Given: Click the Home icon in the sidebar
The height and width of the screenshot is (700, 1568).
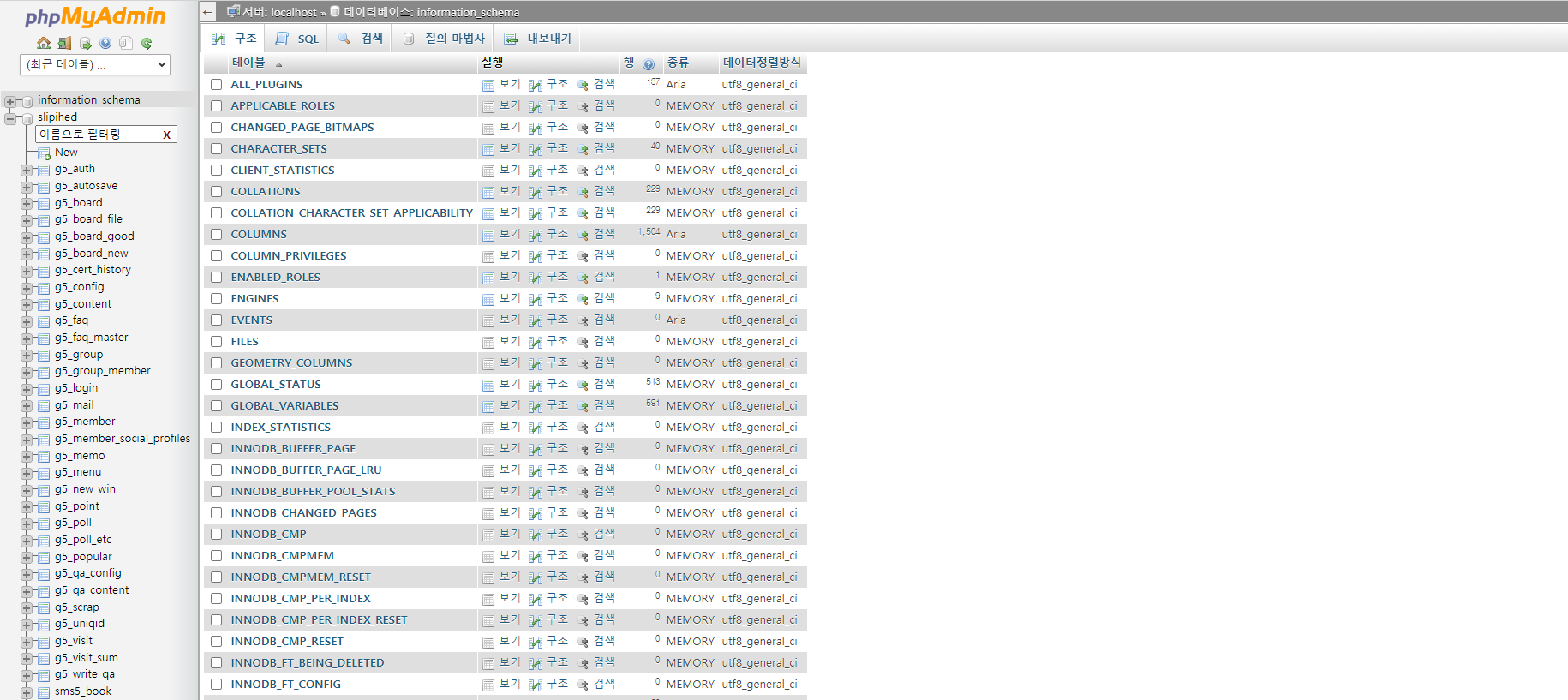Looking at the screenshot, I should (44, 43).
